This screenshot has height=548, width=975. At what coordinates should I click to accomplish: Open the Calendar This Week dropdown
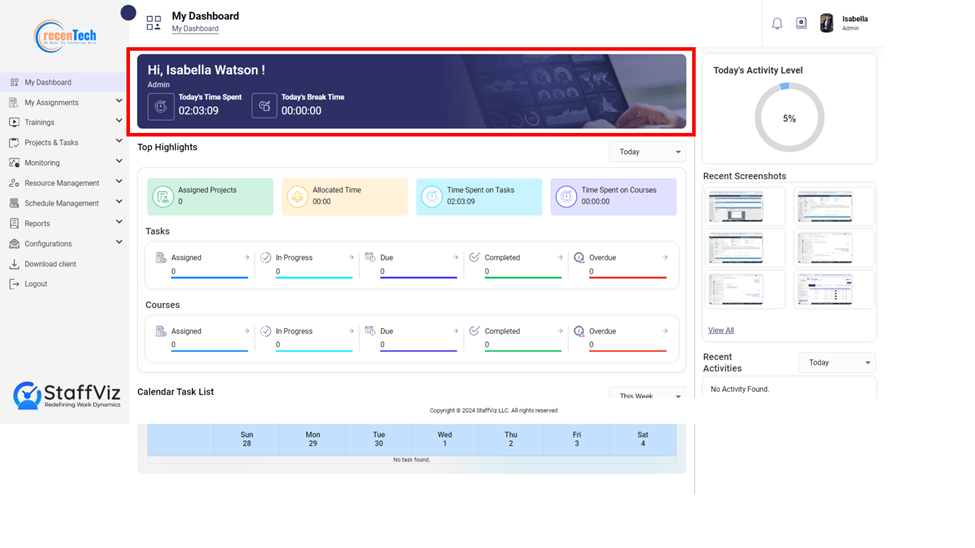(x=647, y=394)
